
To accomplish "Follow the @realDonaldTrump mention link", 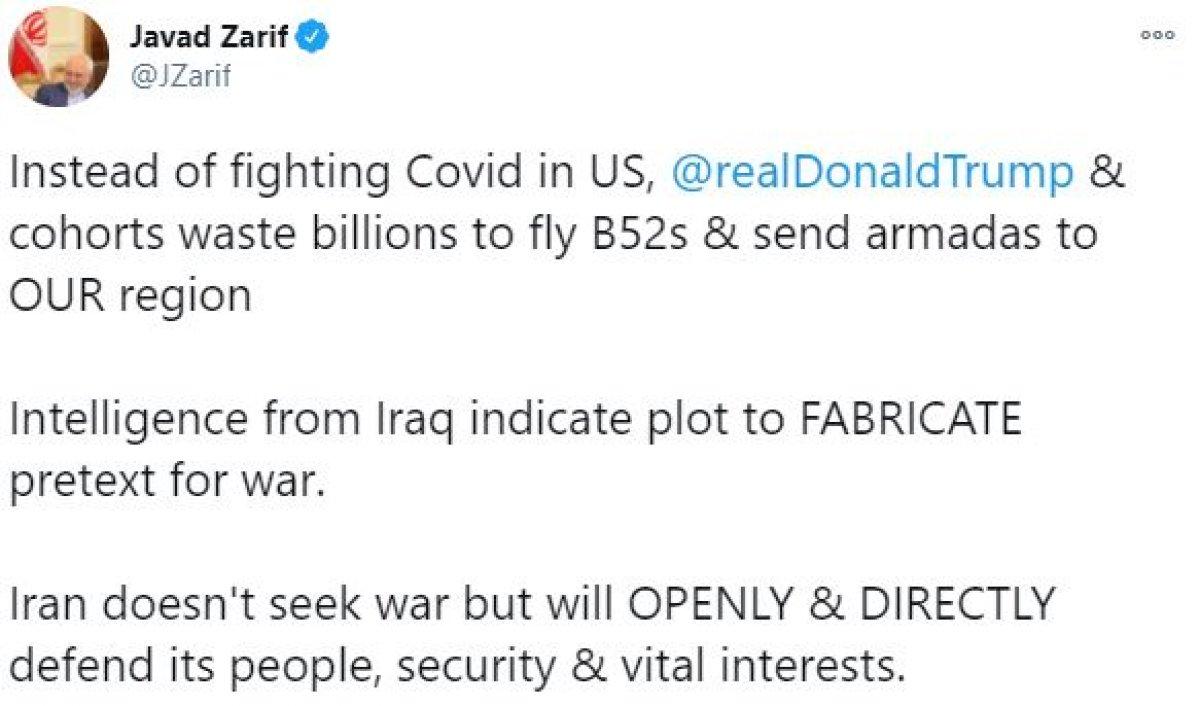I will coord(872,172).
